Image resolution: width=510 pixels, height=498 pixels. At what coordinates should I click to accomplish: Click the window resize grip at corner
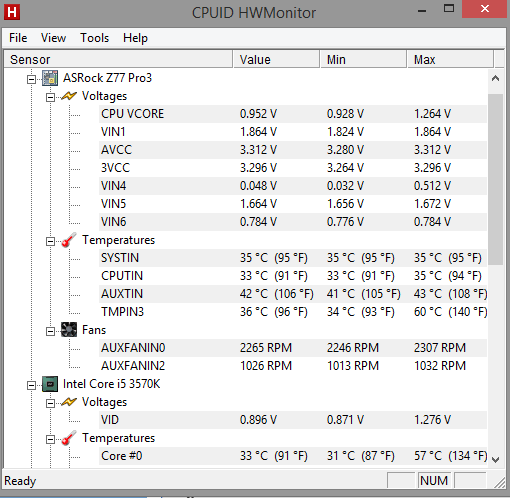click(500, 482)
